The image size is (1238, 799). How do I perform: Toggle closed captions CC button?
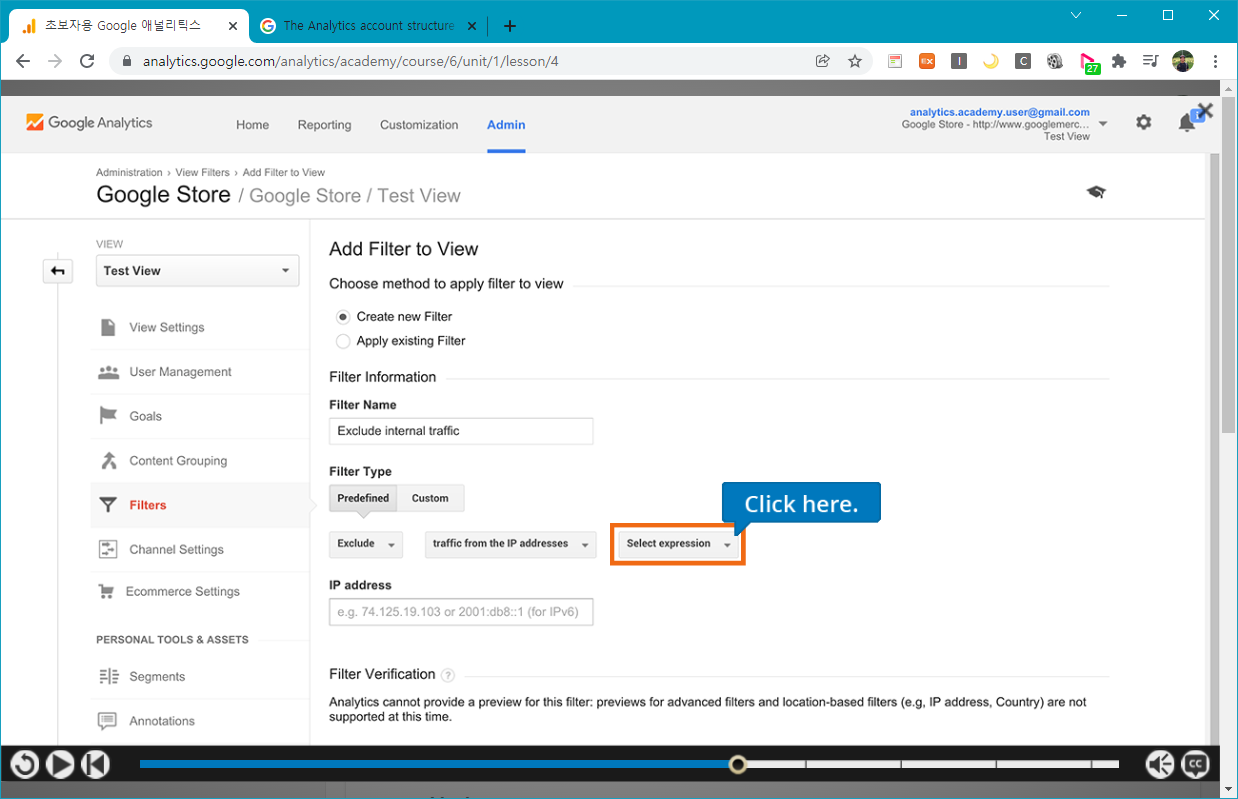coord(1195,765)
